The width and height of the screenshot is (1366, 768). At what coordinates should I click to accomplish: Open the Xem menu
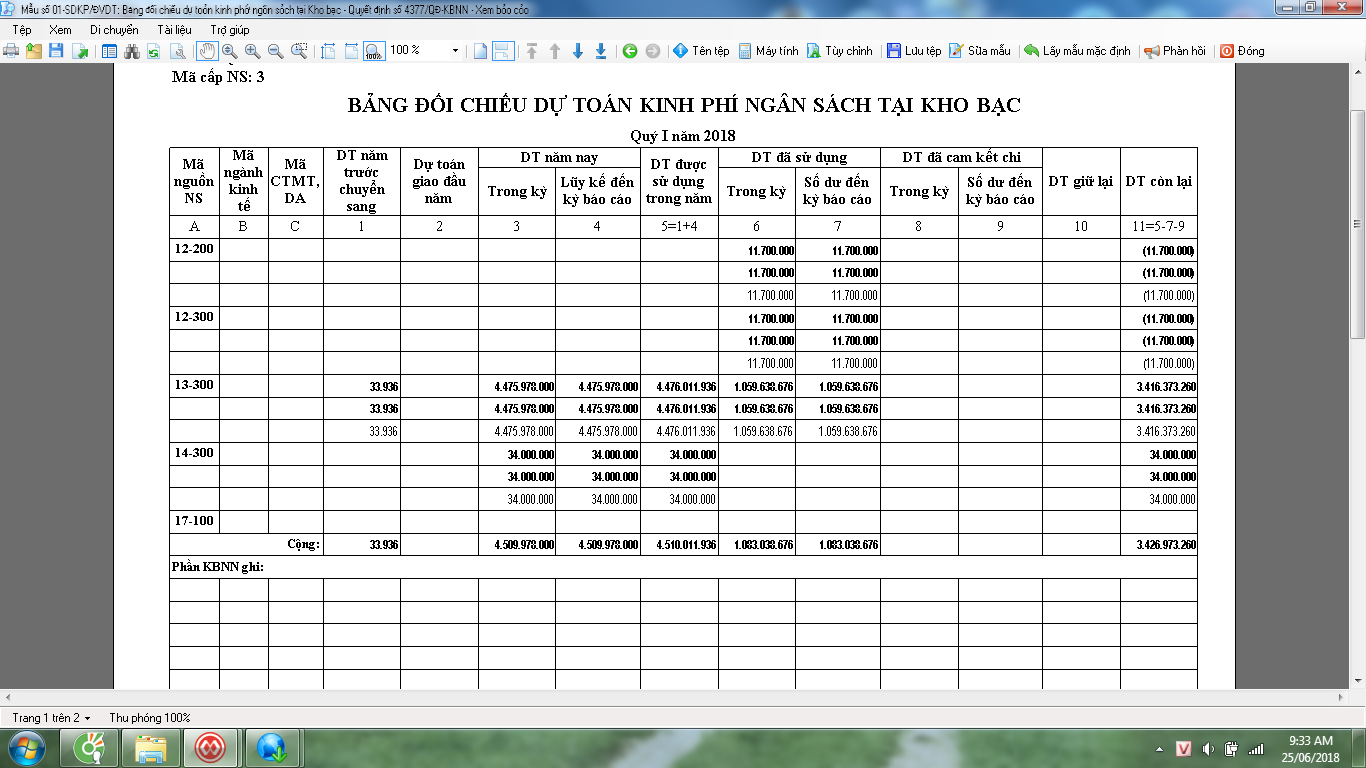coord(60,30)
